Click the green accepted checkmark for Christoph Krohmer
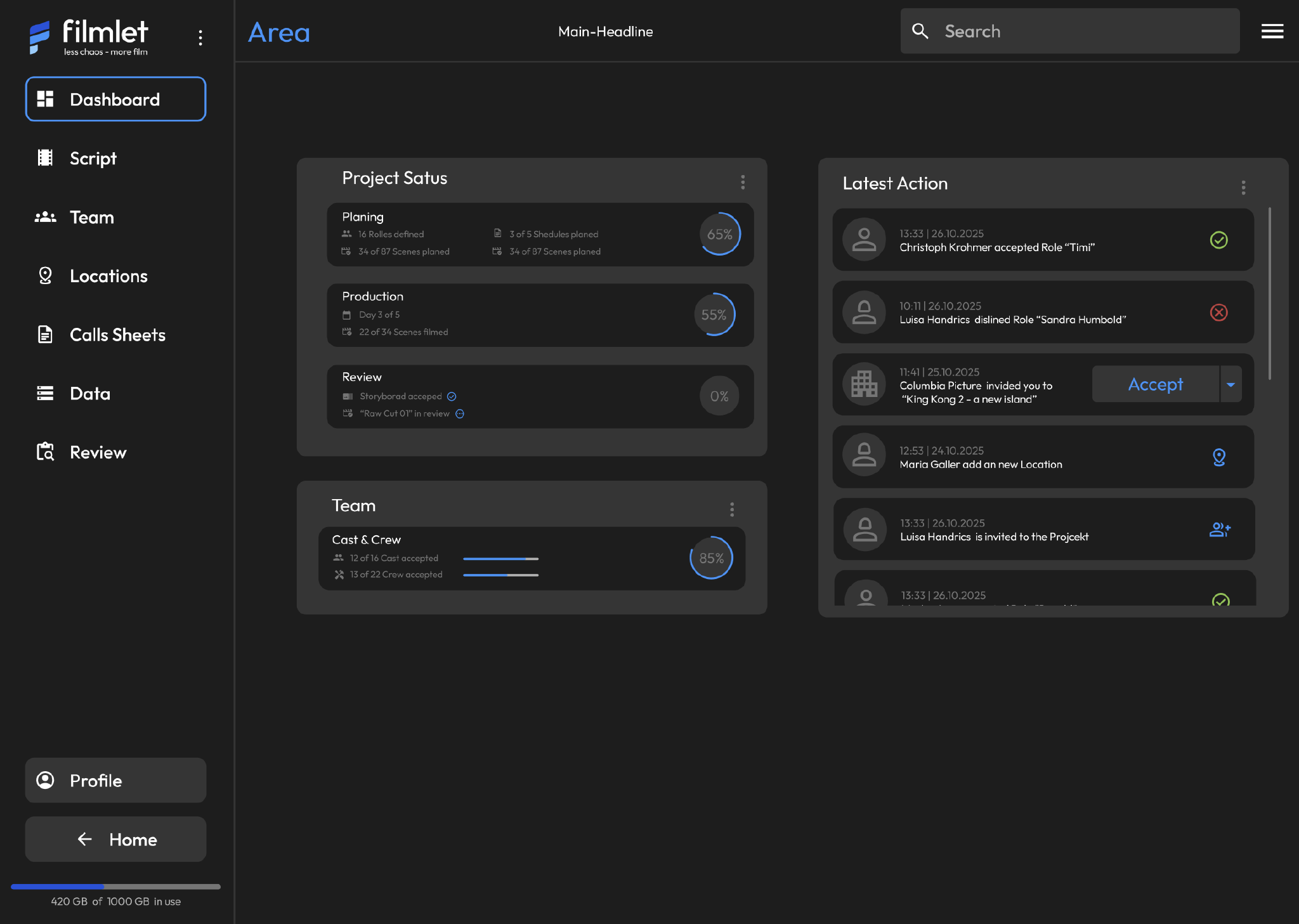This screenshot has width=1299, height=924. click(1218, 240)
